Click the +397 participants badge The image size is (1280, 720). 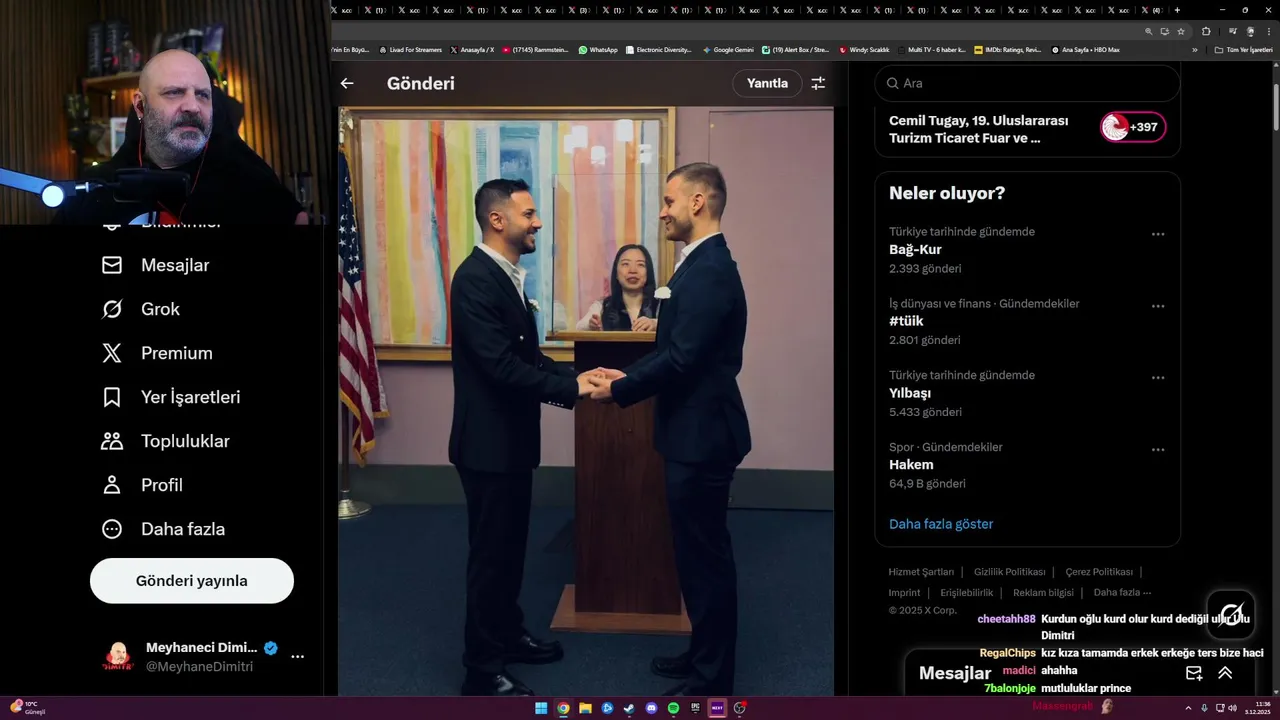click(x=1133, y=127)
